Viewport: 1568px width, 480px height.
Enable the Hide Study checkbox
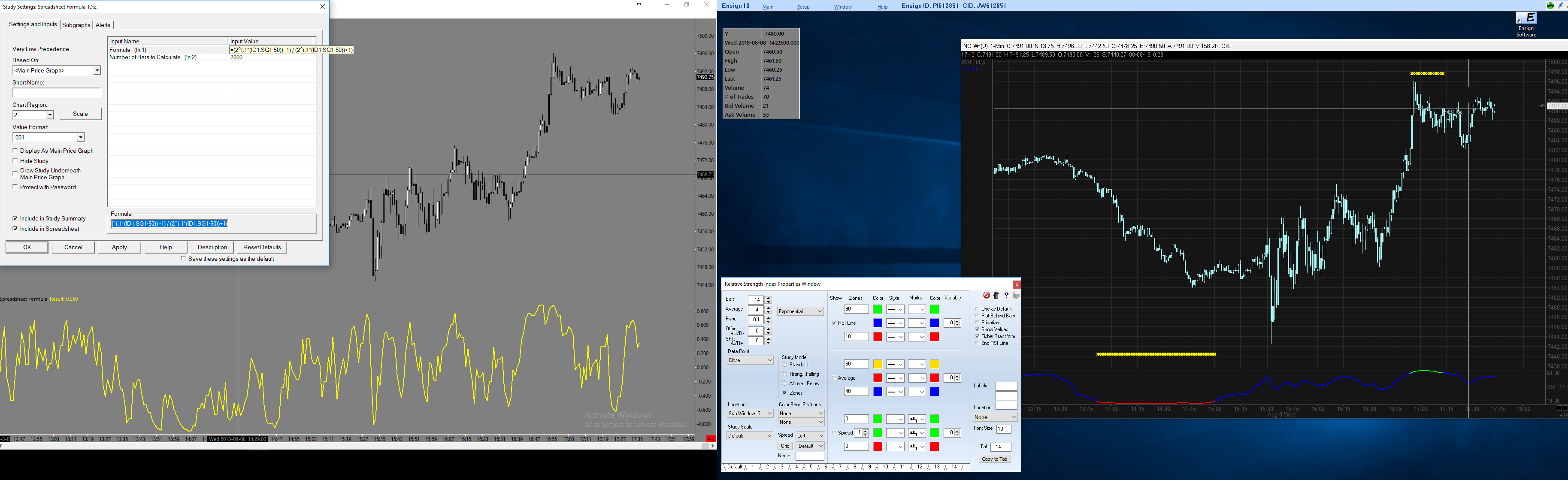point(15,160)
